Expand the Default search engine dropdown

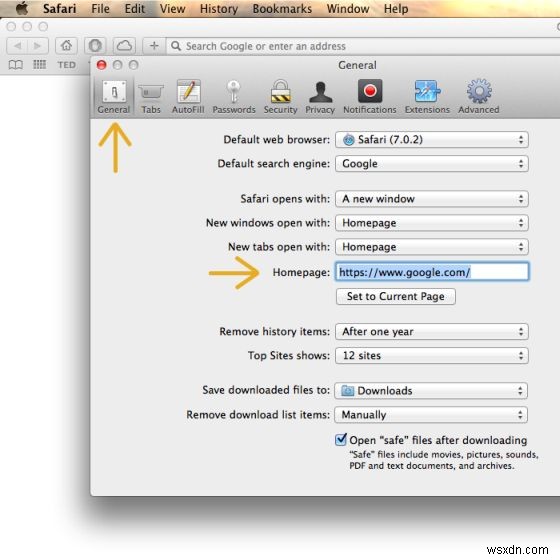(x=432, y=164)
